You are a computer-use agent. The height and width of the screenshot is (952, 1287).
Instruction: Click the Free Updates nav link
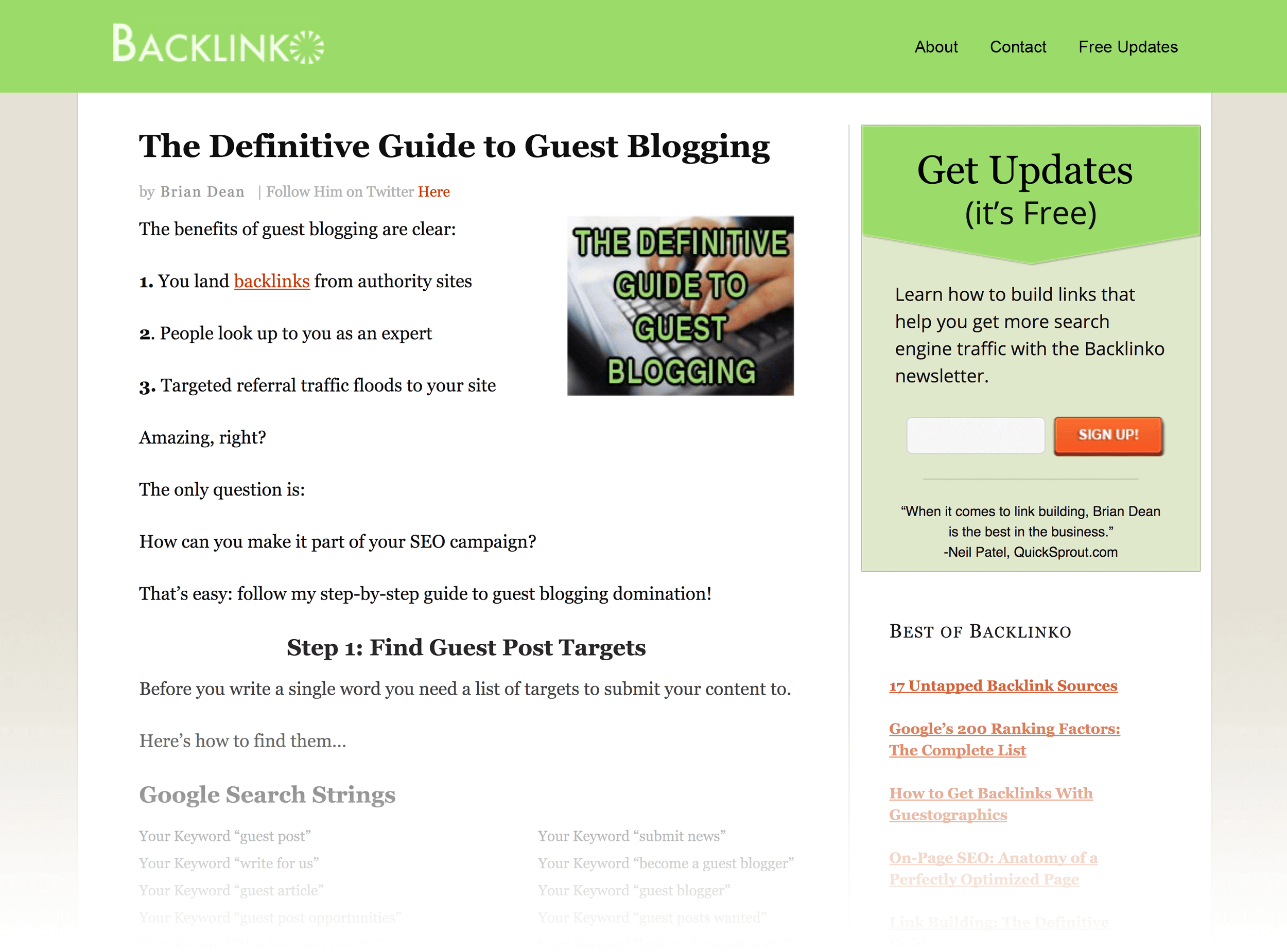(x=1127, y=47)
